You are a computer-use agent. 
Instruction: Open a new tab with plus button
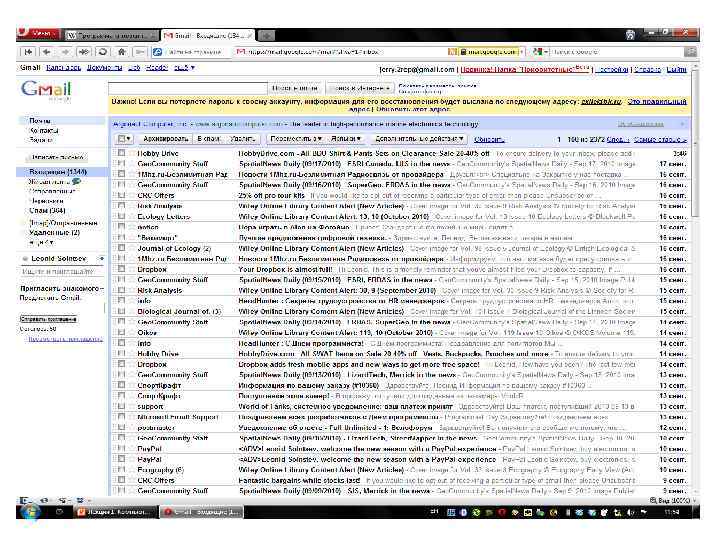pos(266,35)
